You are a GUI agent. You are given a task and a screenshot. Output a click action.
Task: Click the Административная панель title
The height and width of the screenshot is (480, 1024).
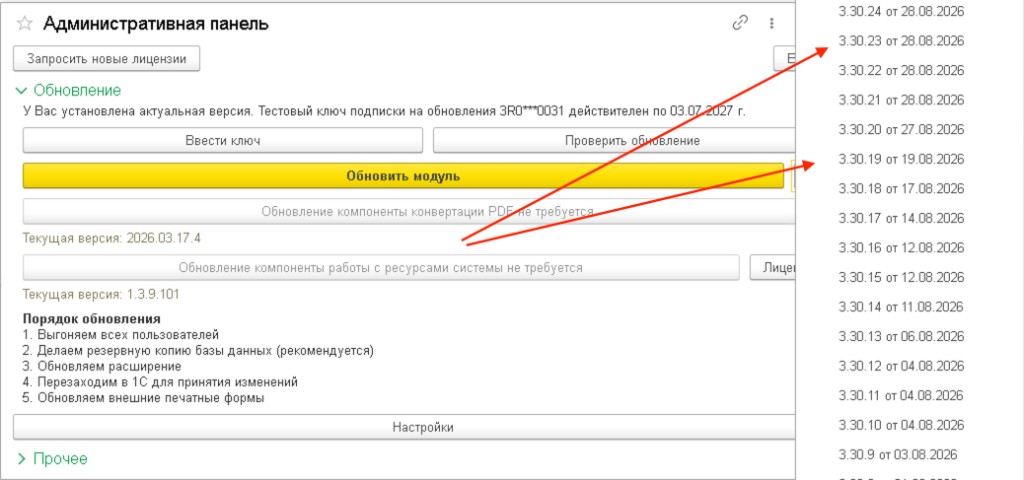[x=156, y=24]
